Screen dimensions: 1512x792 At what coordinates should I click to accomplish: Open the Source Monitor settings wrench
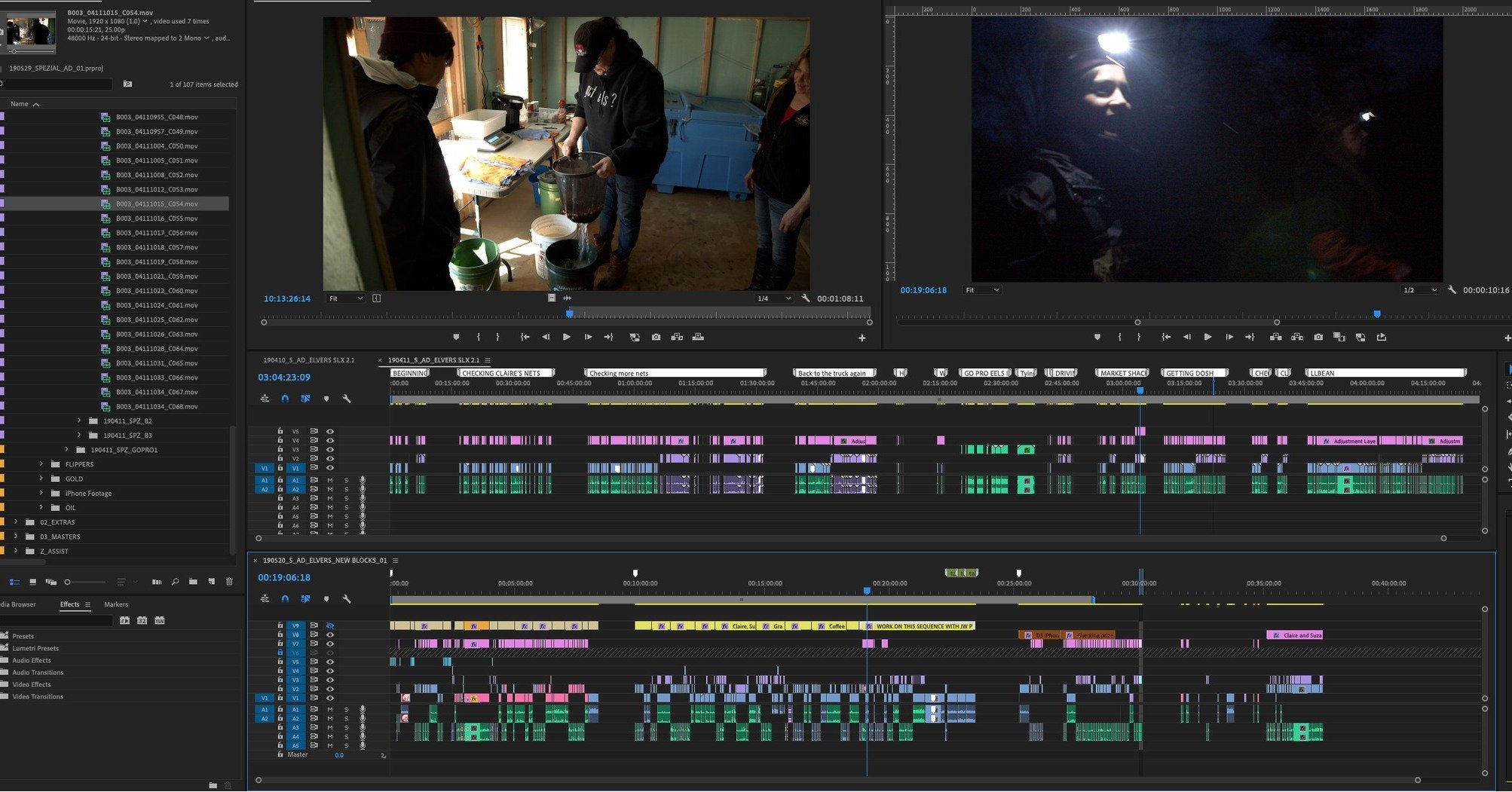click(805, 298)
